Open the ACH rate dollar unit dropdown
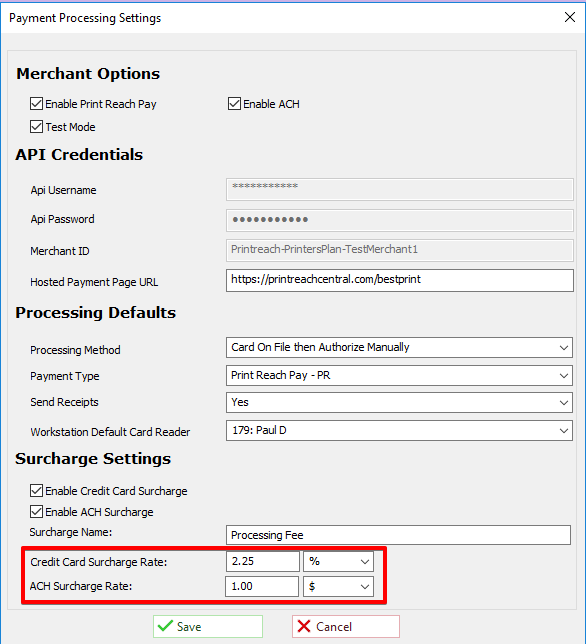Viewport: 586px width, 644px height. tap(338, 586)
